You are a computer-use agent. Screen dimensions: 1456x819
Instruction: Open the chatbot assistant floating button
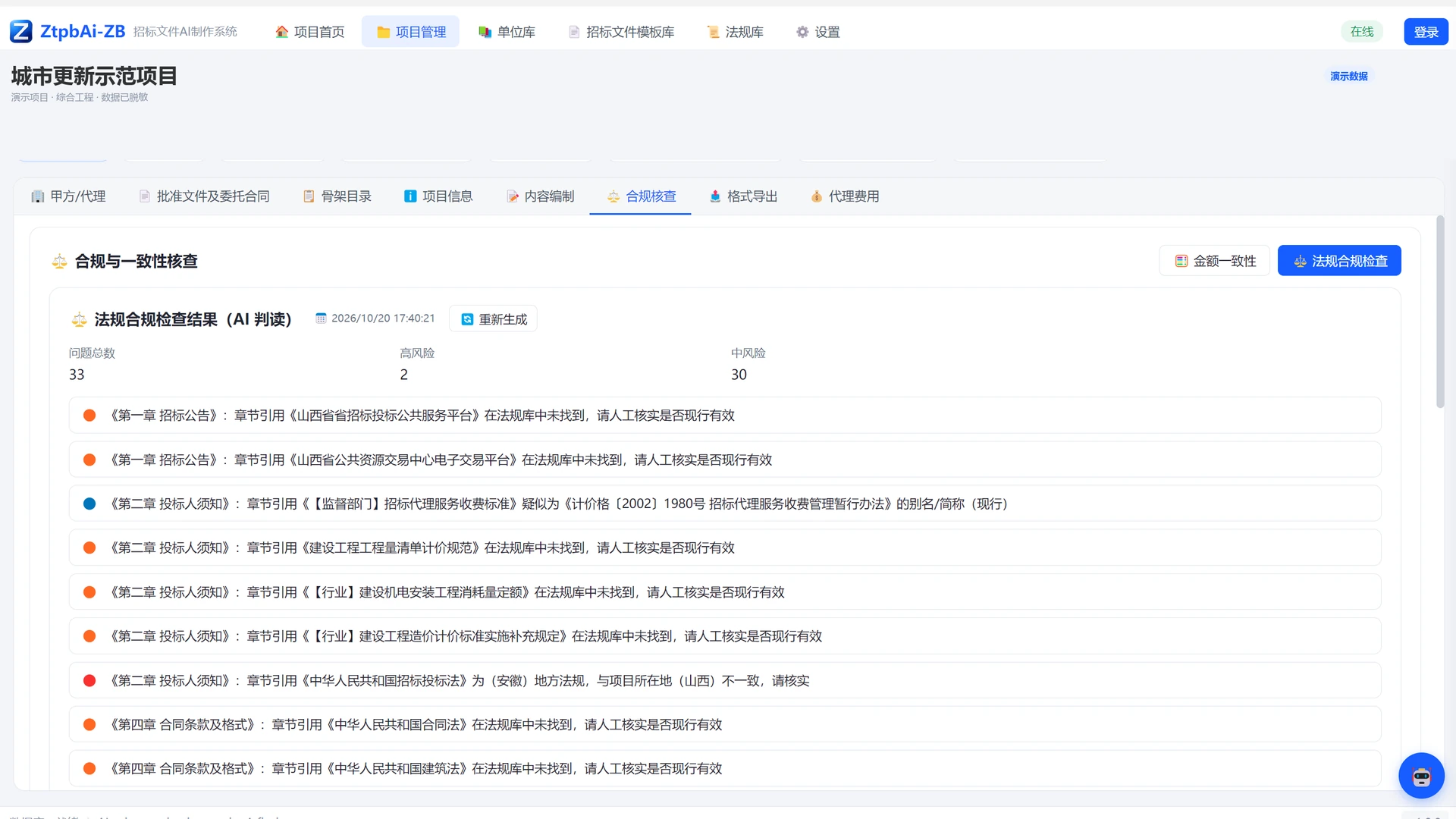1421,776
